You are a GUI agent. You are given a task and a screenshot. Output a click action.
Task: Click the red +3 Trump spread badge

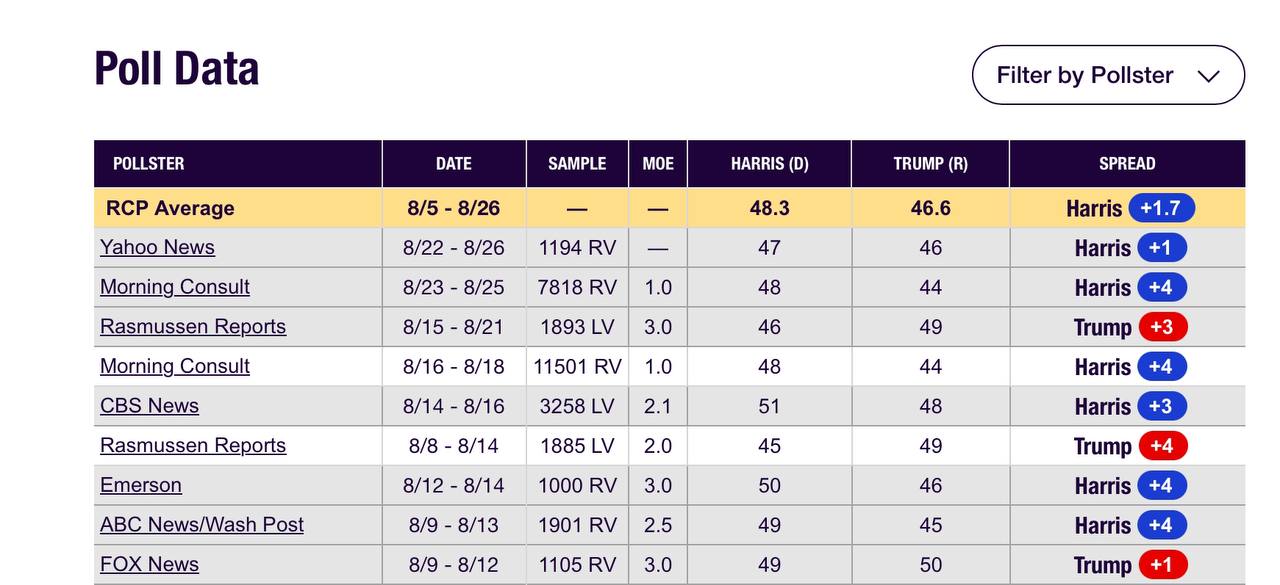tap(1161, 327)
